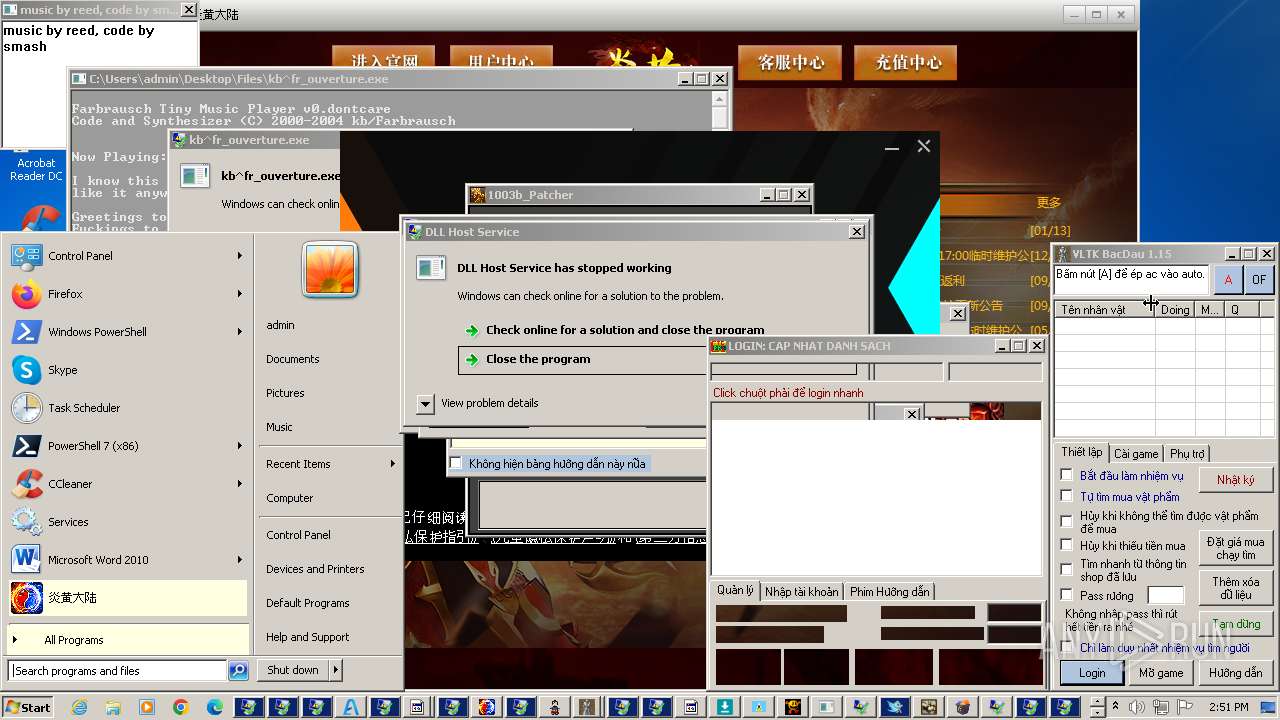Open Control Panel from the Start menu's pinned programs
Screen dimensions: 1280x720
pyautogui.click(x=127, y=256)
